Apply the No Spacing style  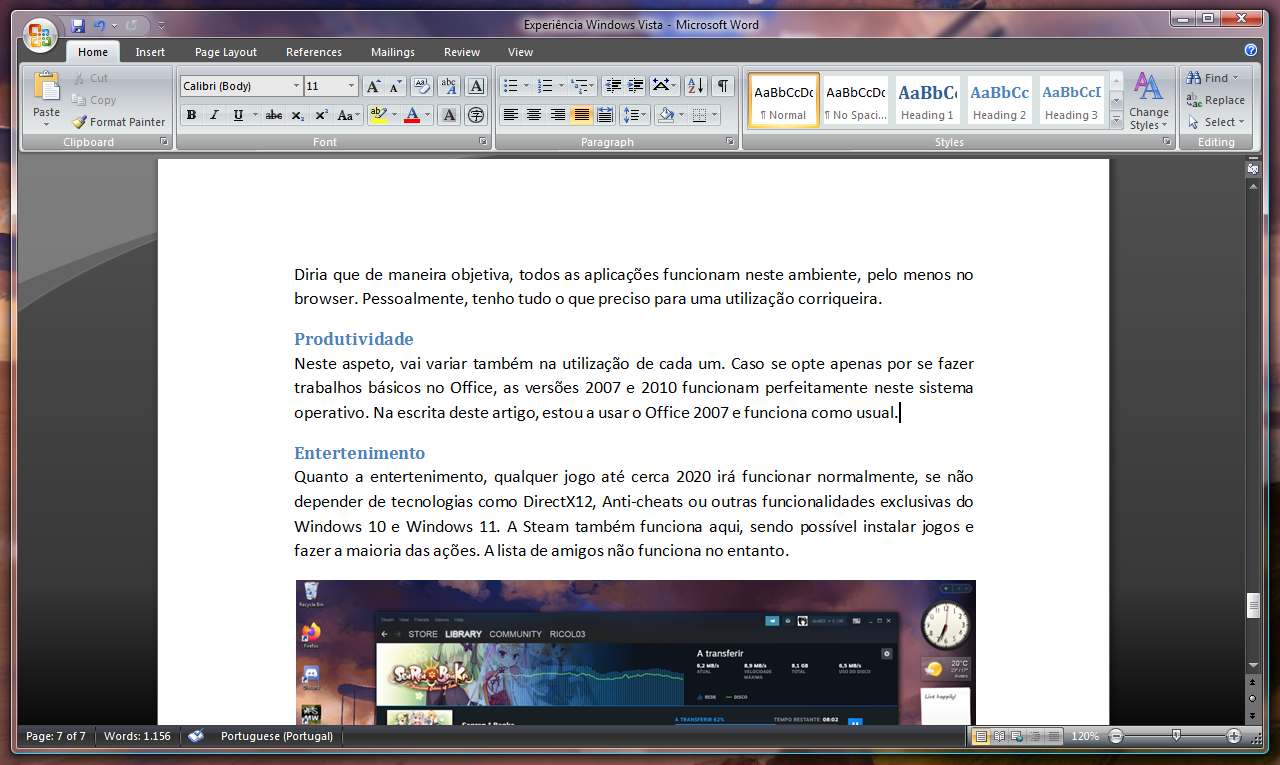(856, 100)
